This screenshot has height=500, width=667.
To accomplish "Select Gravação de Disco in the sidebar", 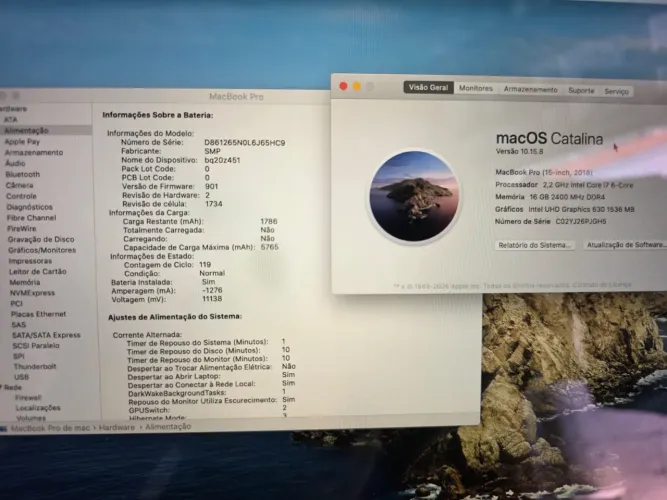I will pyautogui.click(x=41, y=239).
